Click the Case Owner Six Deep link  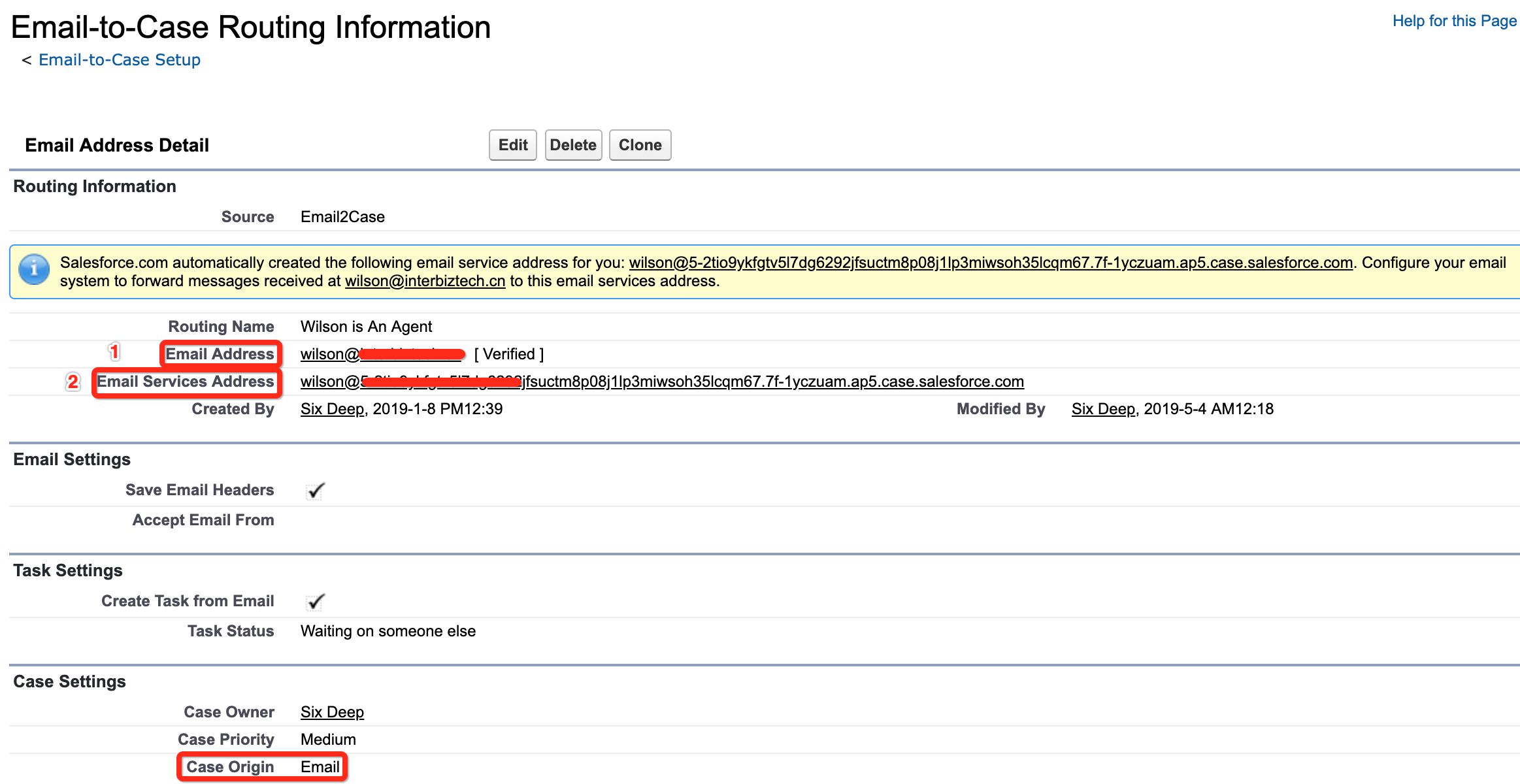(331, 711)
